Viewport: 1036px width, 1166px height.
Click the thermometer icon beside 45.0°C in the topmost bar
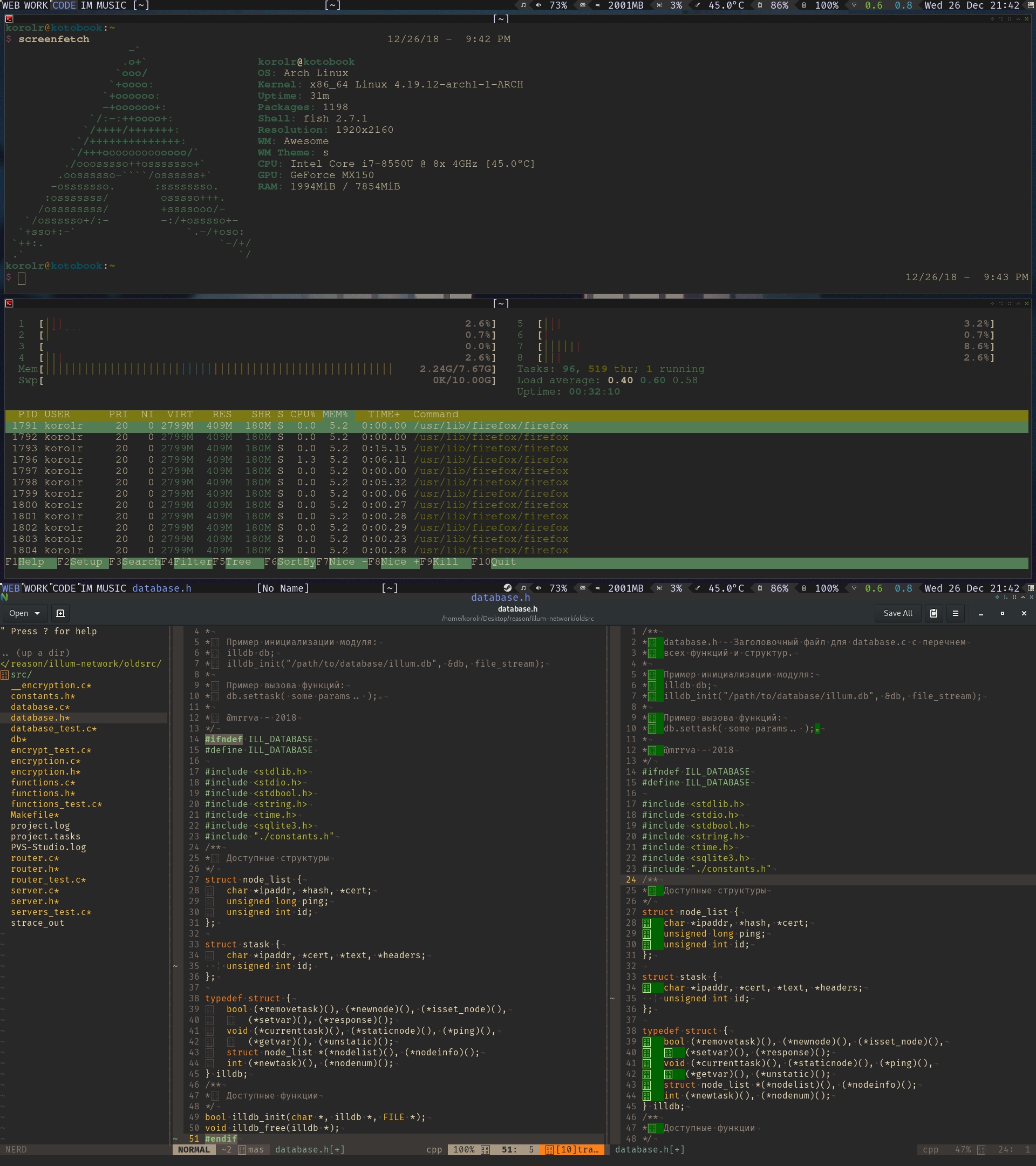coord(697,5)
